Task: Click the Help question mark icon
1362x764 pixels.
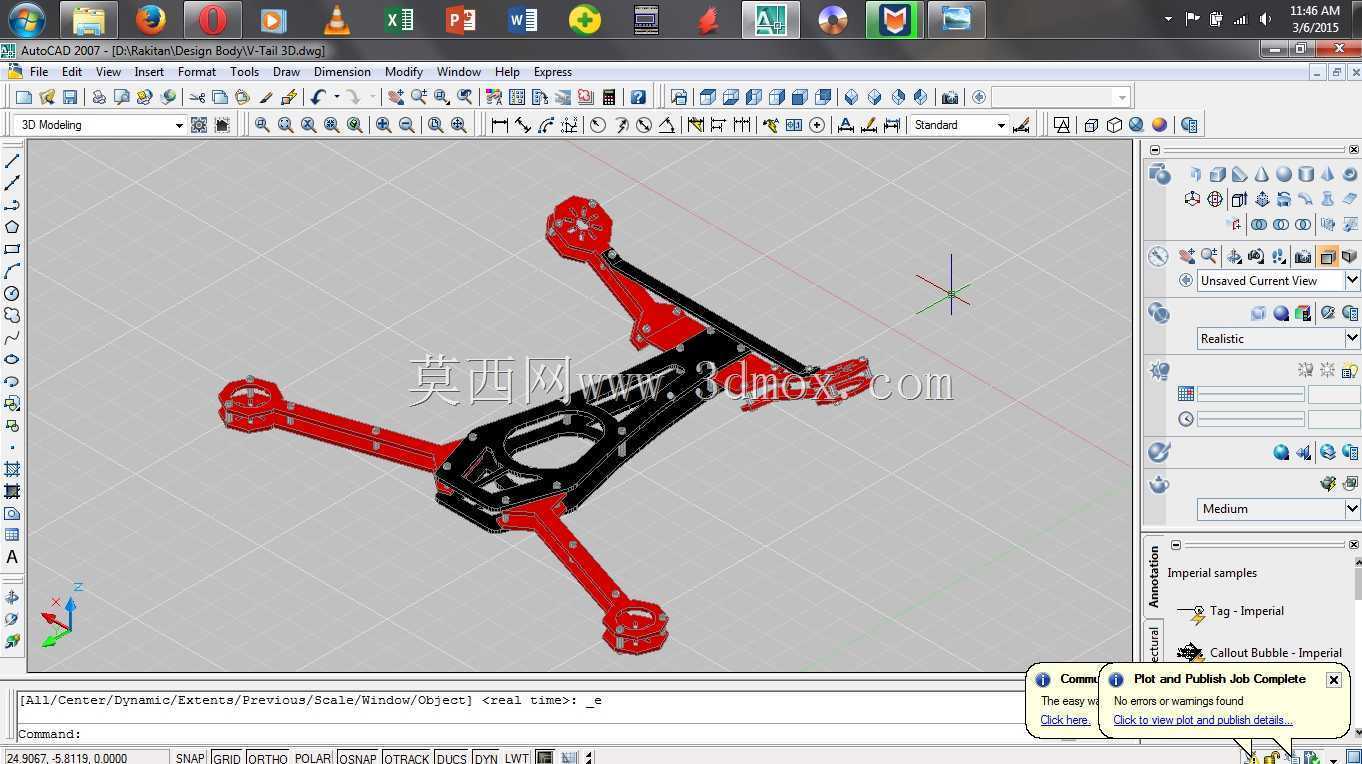Action: tap(638, 97)
